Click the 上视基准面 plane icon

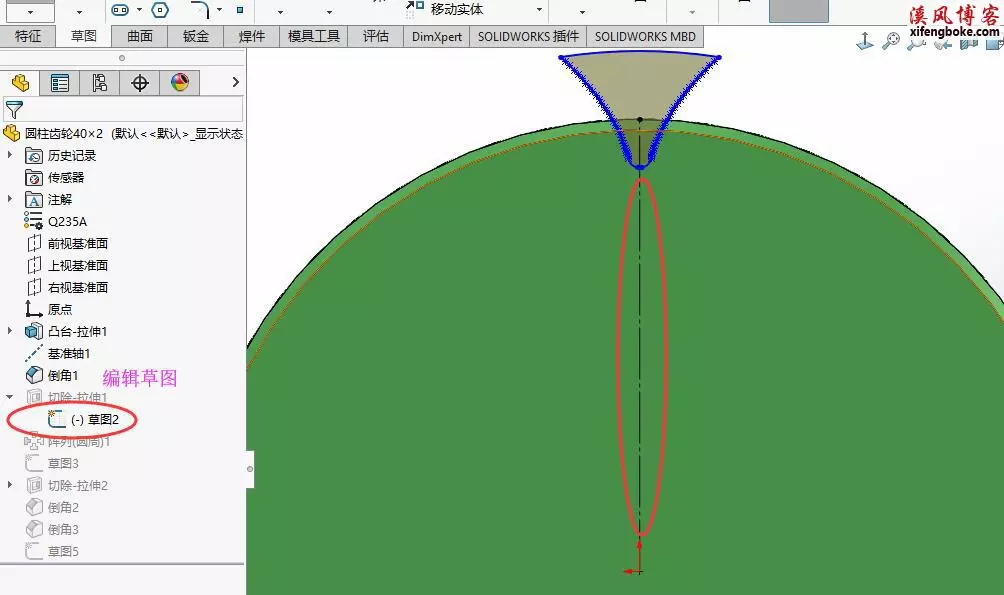pyautogui.click(x=34, y=265)
